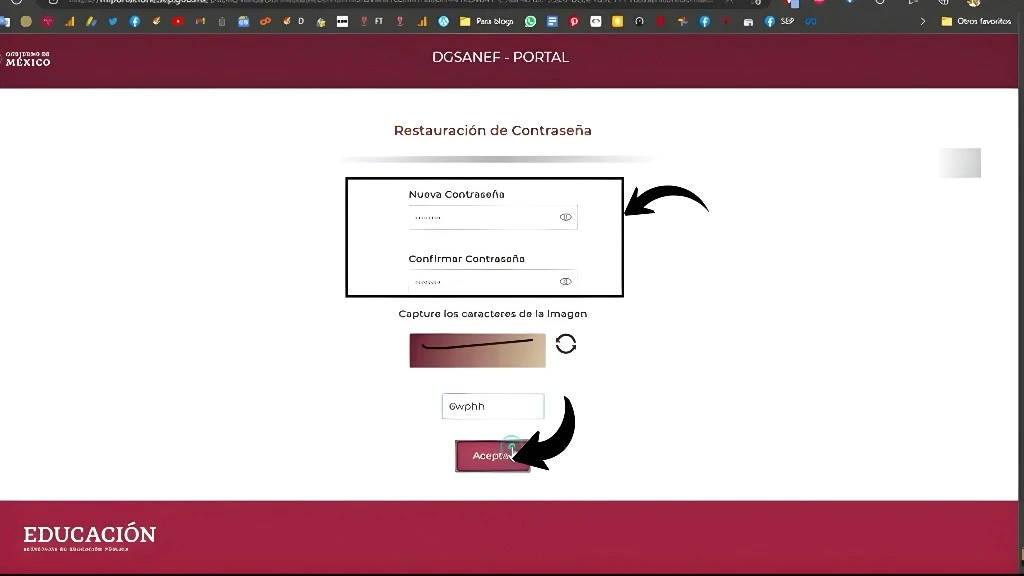Select the captcha text field containing 6wphh
Viewport: 1024px width, 576px height.
[x=492, y=405]
